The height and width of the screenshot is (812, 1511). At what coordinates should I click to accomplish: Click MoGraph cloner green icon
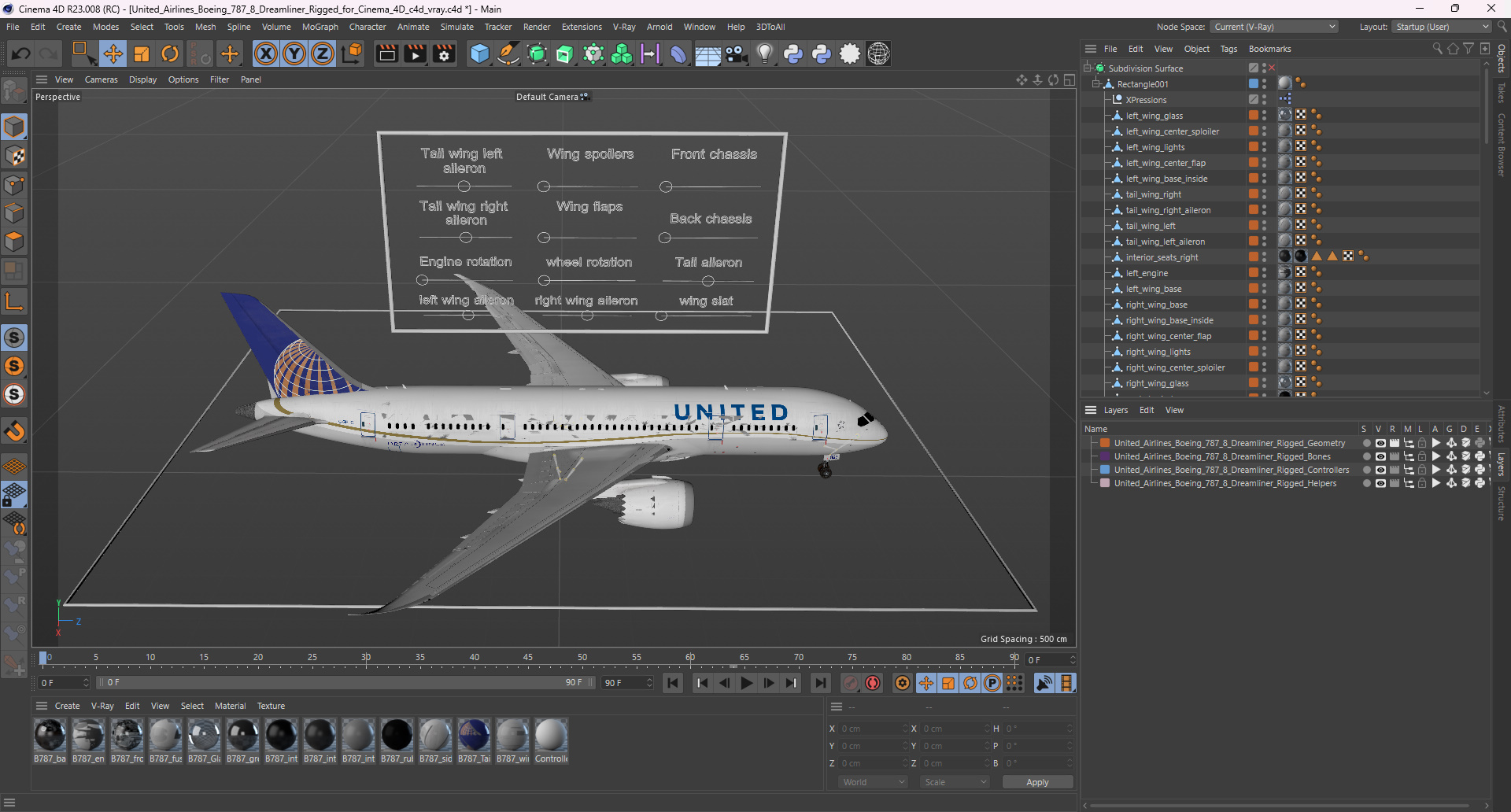click(622, 54)
